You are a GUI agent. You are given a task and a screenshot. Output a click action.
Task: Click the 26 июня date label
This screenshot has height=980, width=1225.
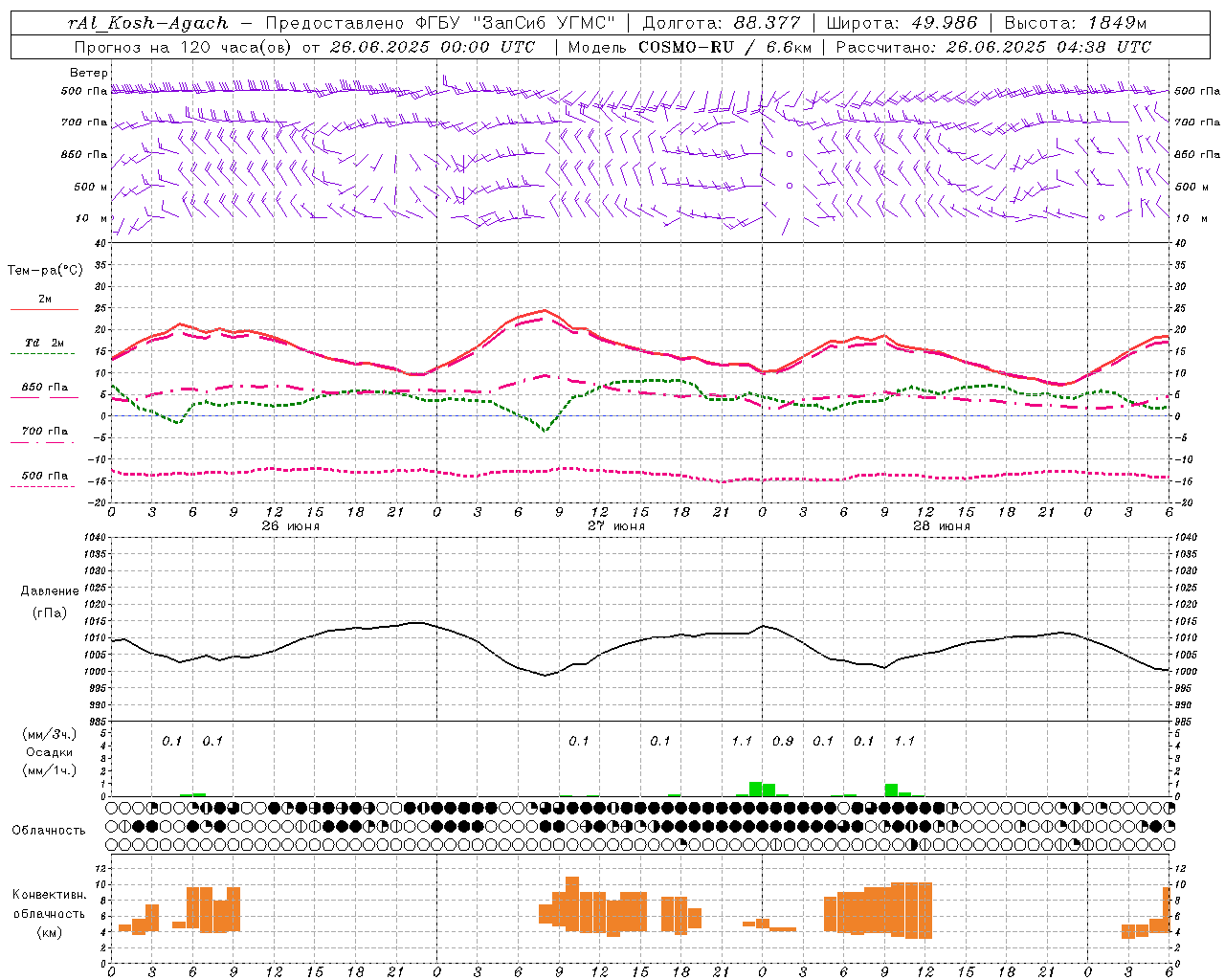(290, 526)
